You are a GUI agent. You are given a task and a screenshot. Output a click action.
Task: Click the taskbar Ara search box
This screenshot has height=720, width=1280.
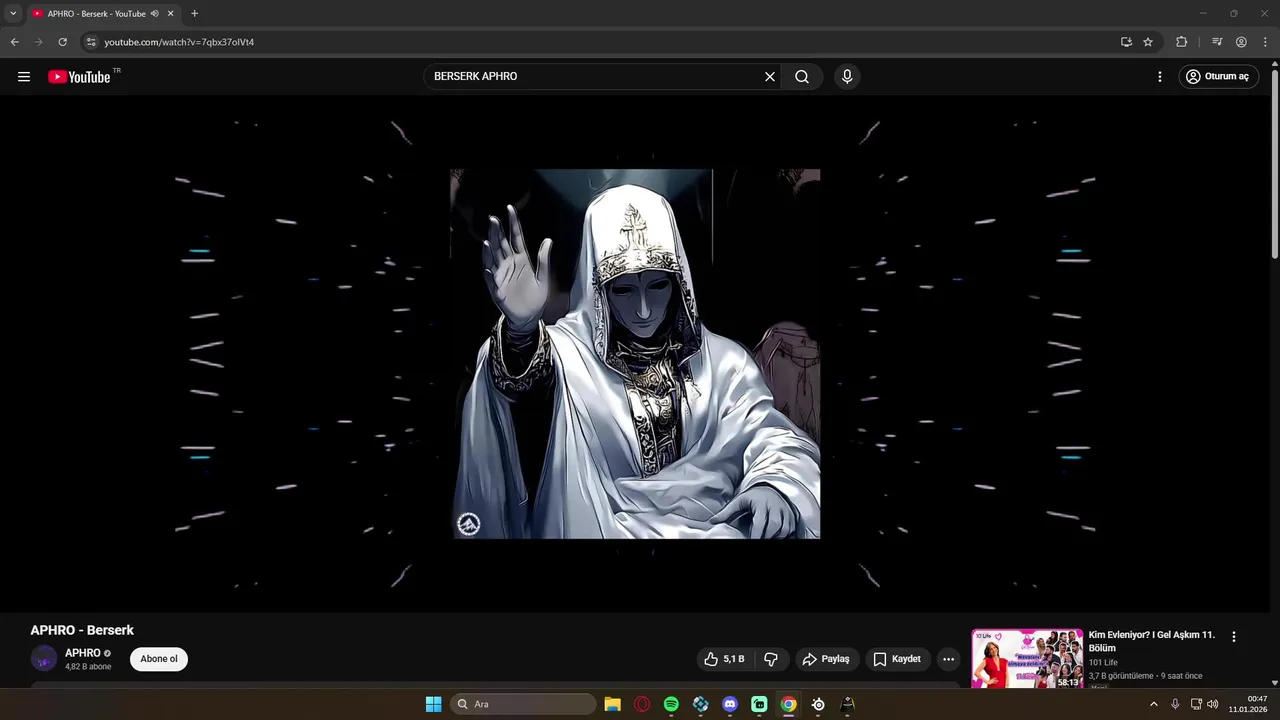pyautogui.click(x=523, y=704)
